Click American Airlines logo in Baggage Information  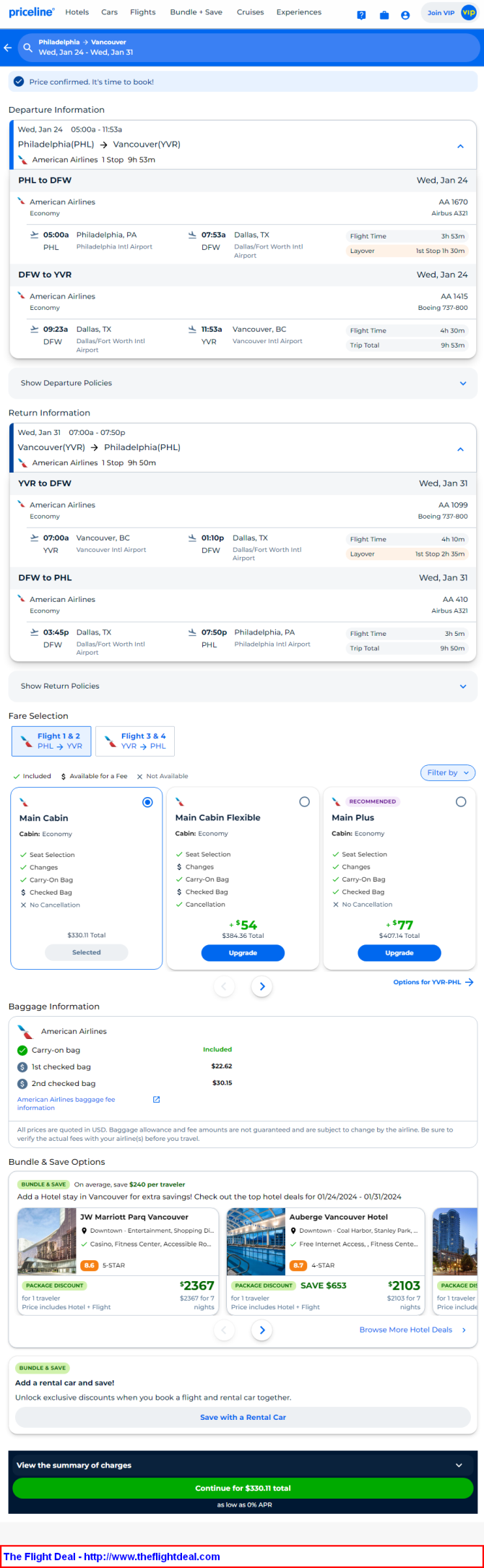[x=25, y=1031]
